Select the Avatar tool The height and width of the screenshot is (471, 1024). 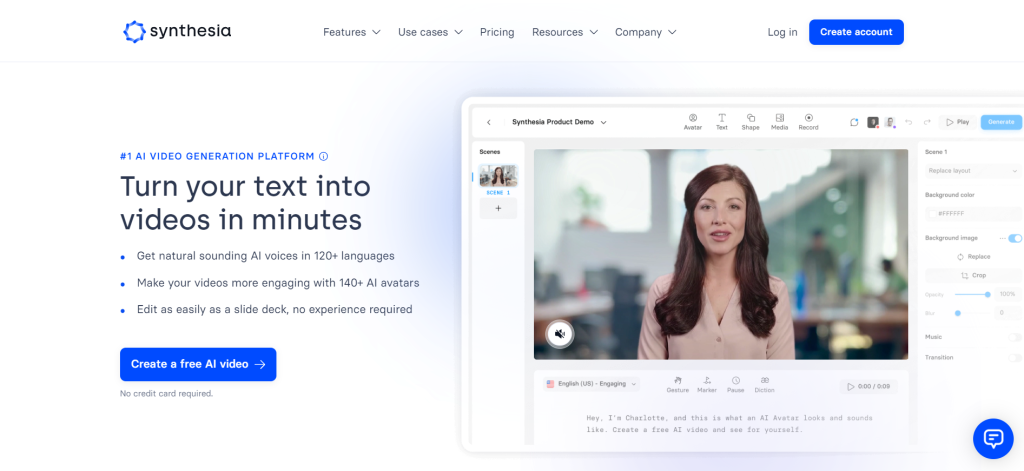point(693,122)
